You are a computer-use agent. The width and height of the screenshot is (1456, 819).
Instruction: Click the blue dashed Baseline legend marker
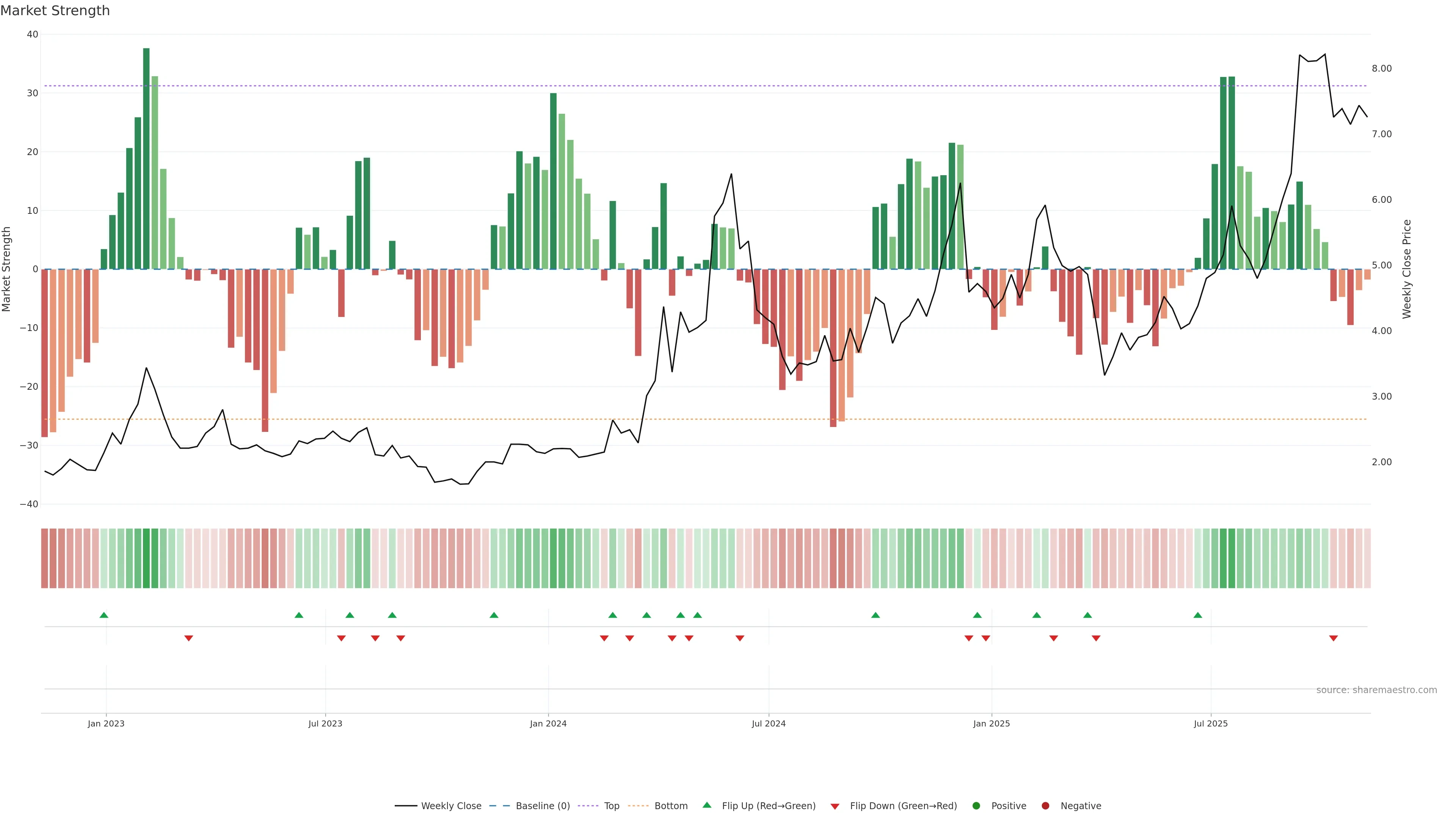[x=500, y=805]
